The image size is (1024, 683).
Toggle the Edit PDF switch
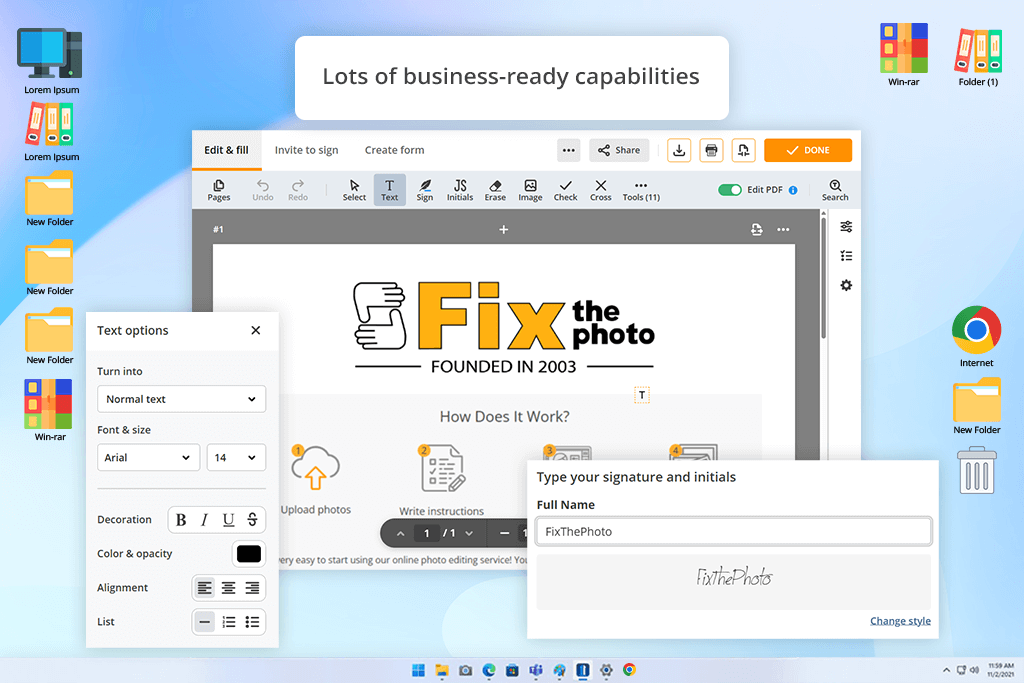point(729,190)
